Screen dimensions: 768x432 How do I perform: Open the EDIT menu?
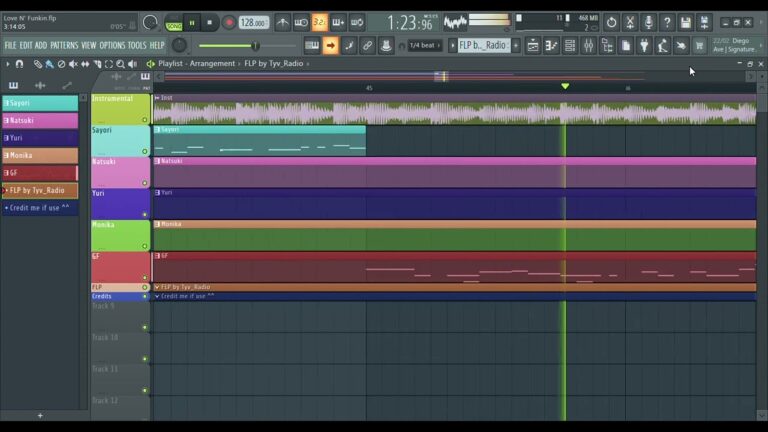click(26, 46)
